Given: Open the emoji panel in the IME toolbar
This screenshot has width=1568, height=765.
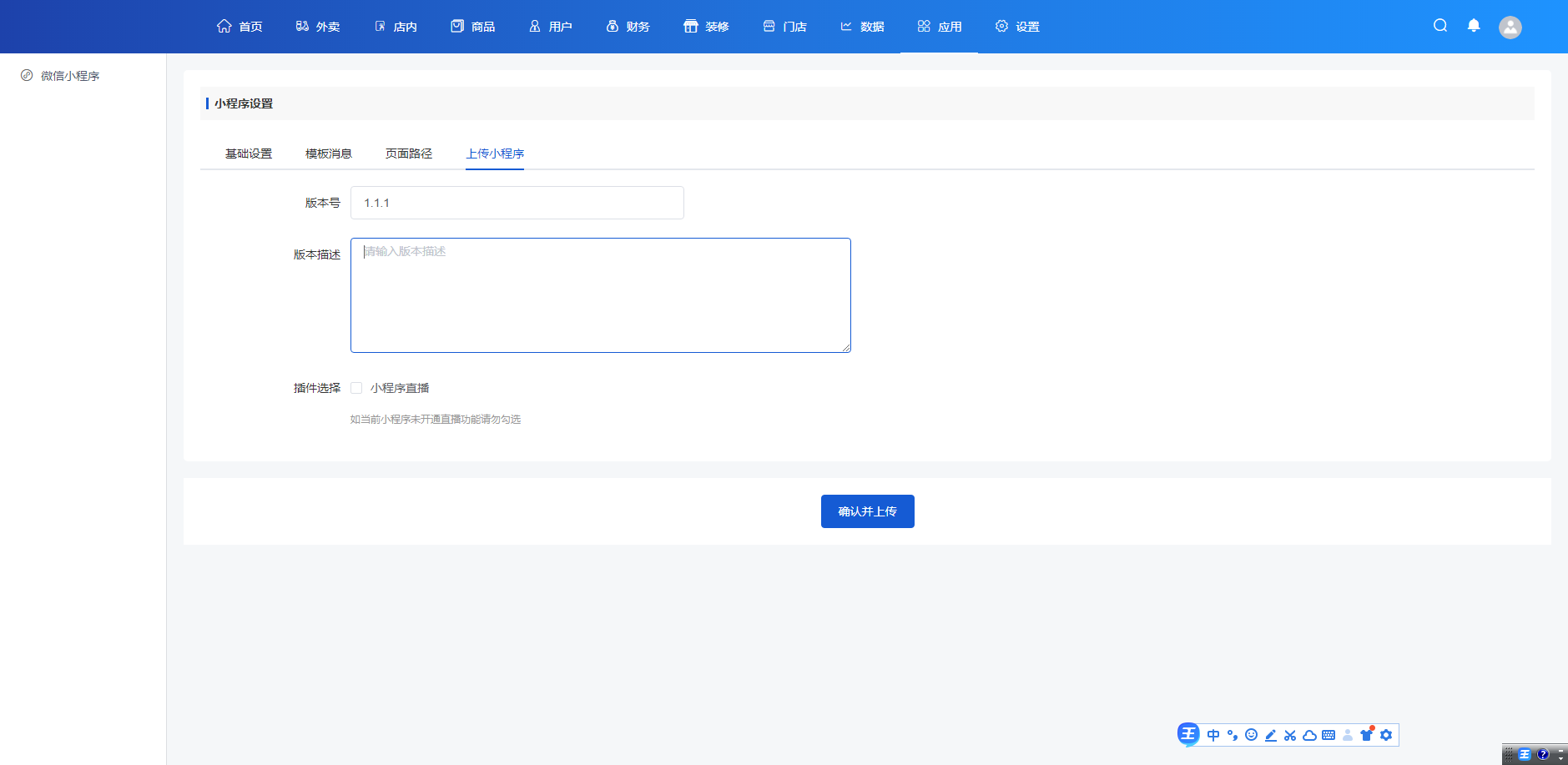Looking at the screenshot, I should [x=1251, y=735].
